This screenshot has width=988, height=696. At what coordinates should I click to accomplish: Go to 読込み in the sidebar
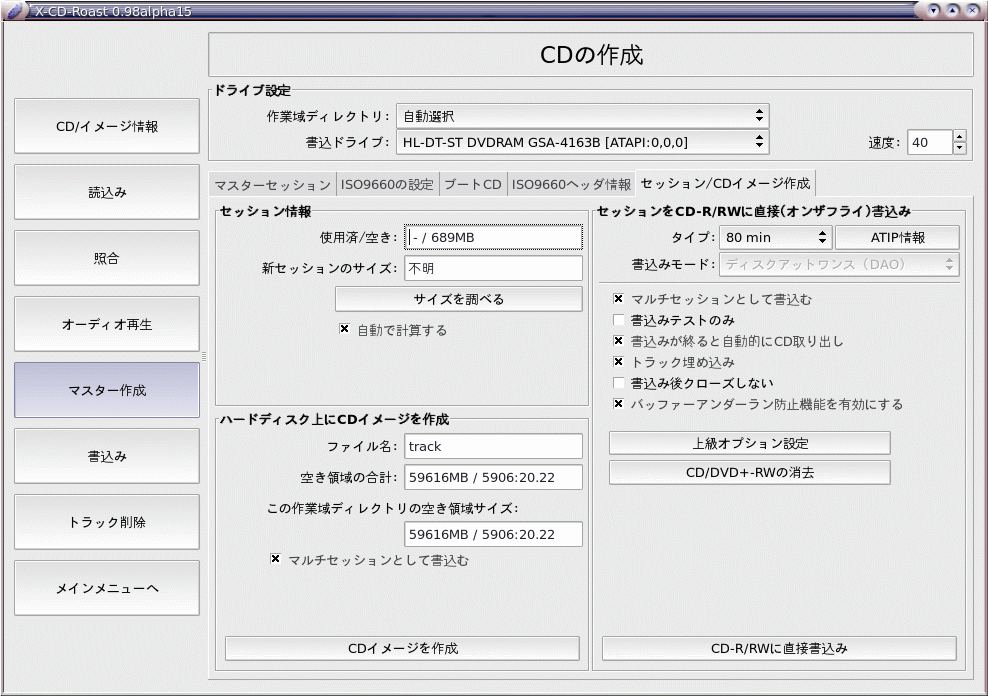click(x=107, y=193)
